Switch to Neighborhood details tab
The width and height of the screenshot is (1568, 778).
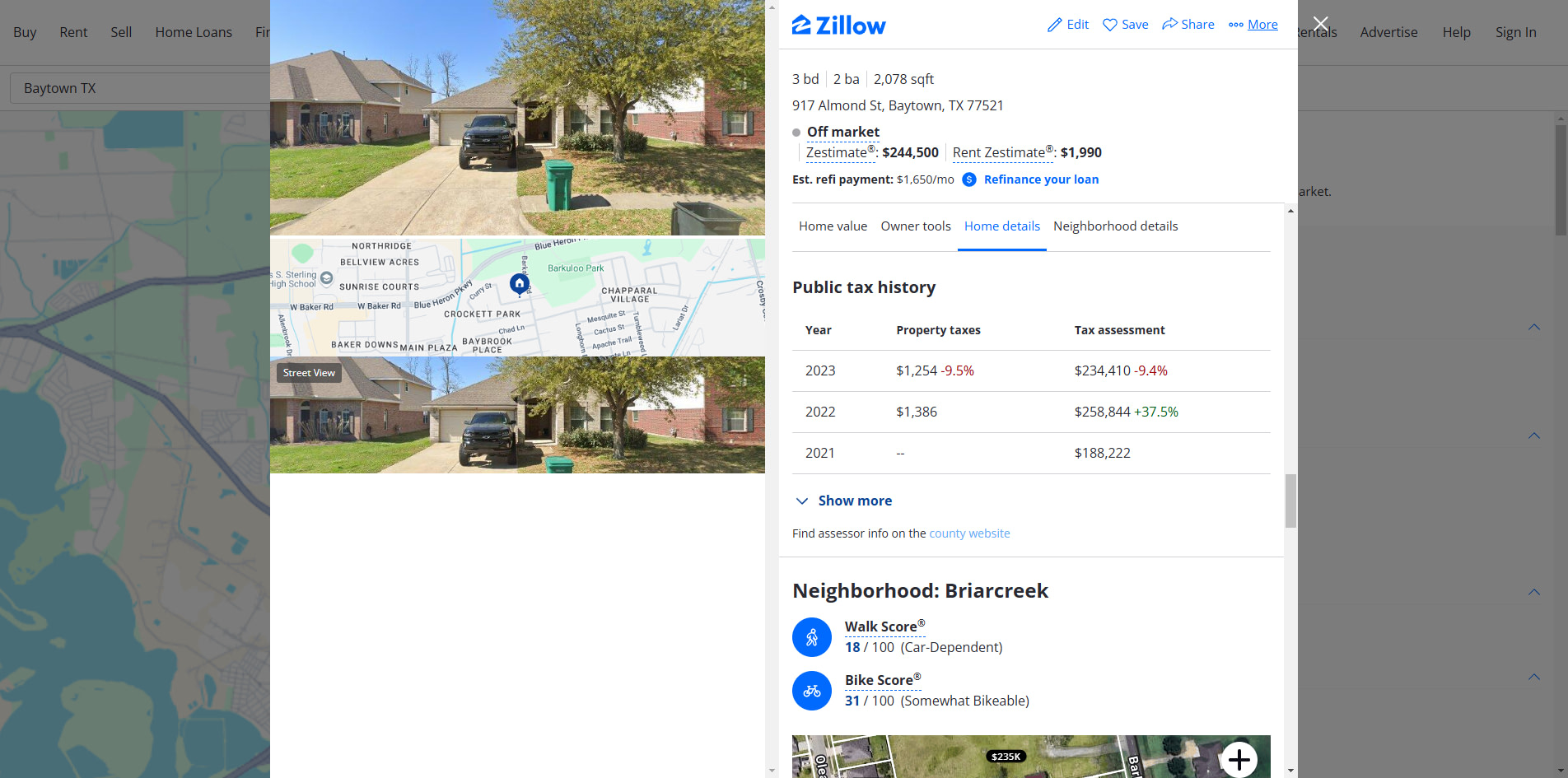pyautogui.click(x=1115, y=226)
